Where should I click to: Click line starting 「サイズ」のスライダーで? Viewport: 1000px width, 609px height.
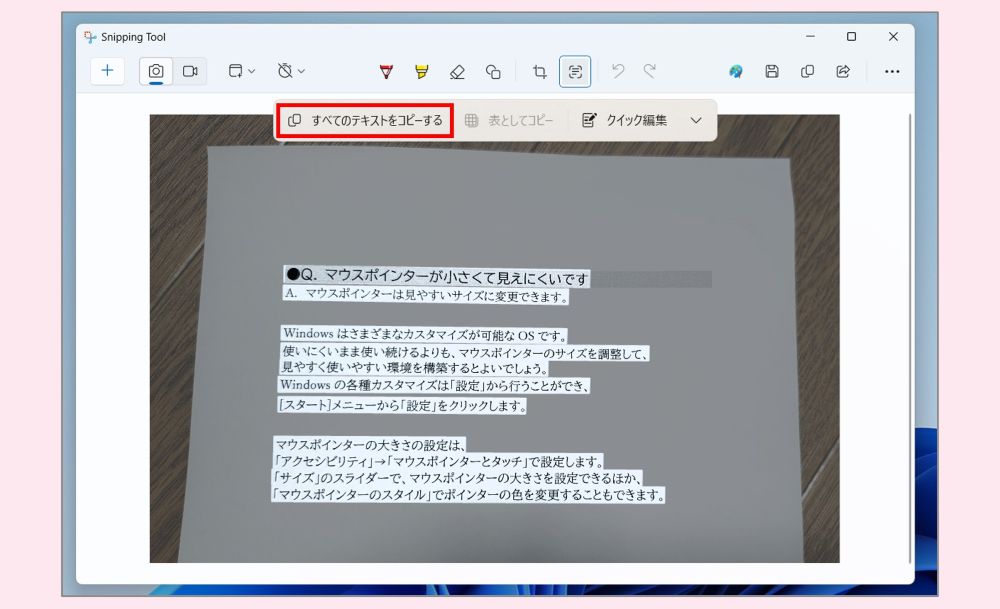click(457, 478)
